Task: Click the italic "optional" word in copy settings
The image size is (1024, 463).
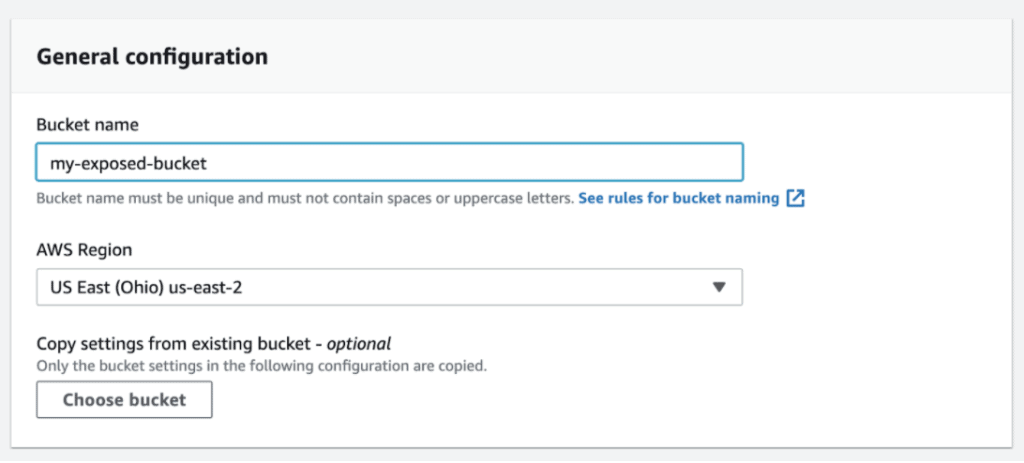Action: point(359,342)
